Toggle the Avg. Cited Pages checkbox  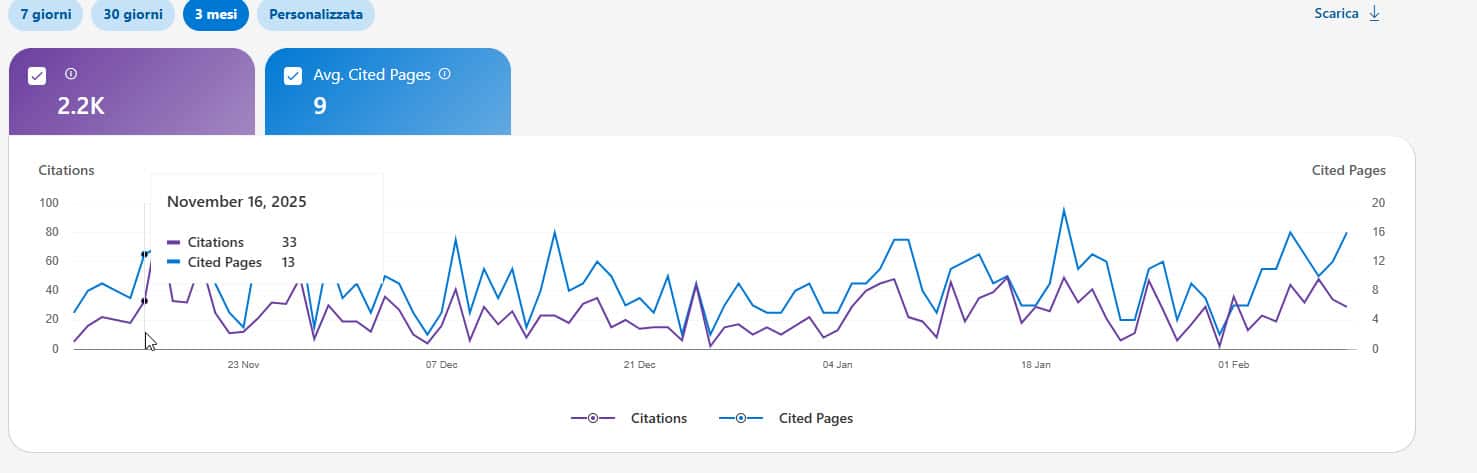[x=293, y=76]
